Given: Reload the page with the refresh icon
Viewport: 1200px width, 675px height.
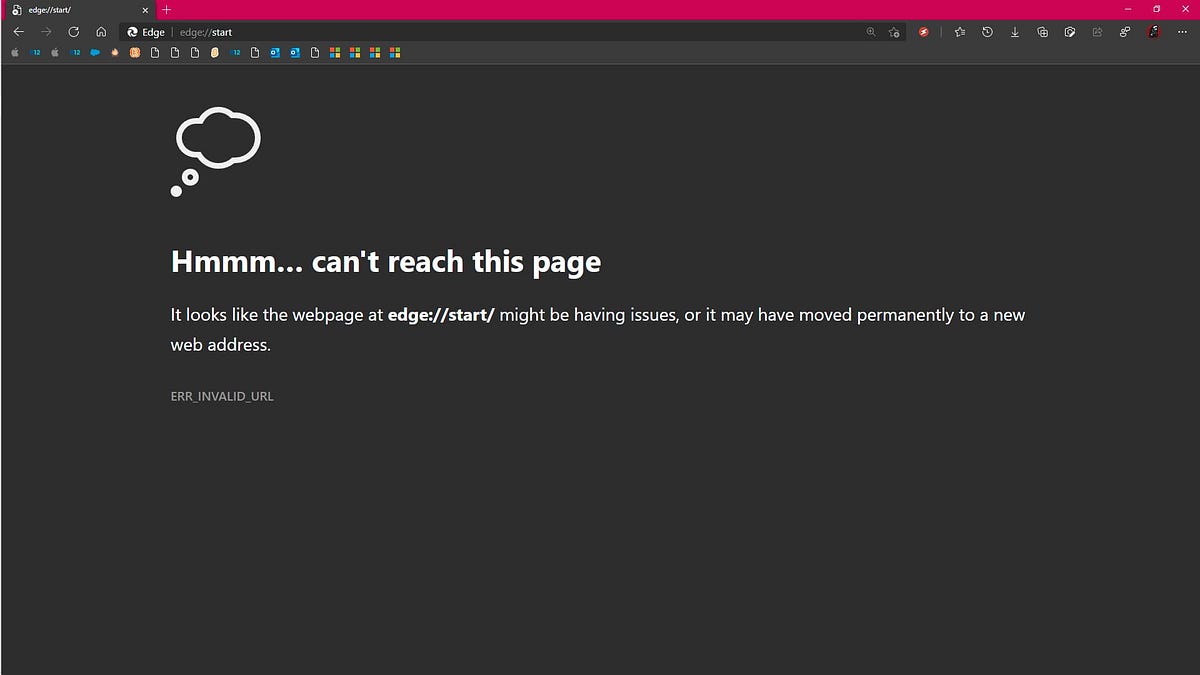Looking at the screenshot, I should coord(73,32).
